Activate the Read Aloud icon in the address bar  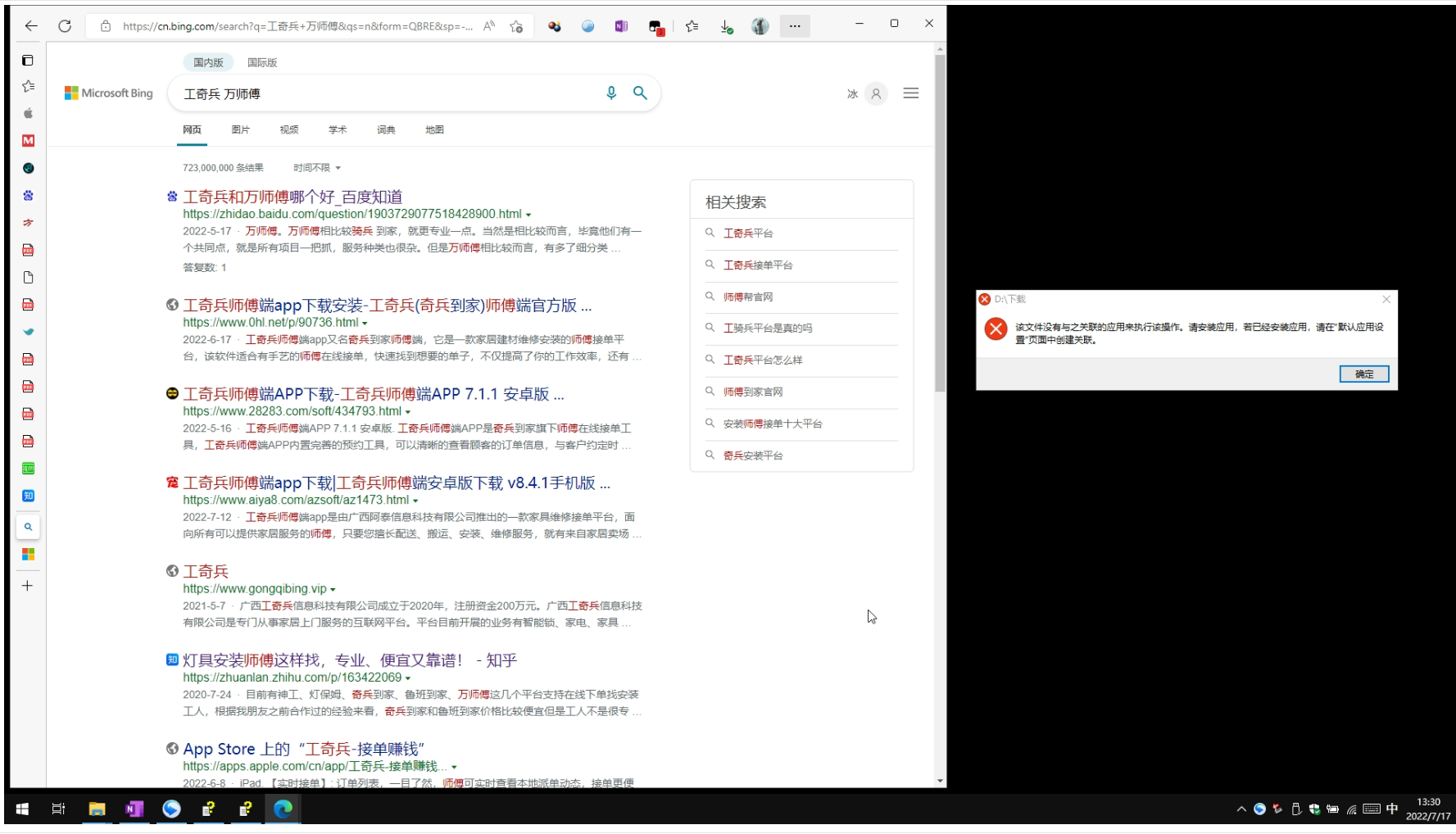coord(489,26)
